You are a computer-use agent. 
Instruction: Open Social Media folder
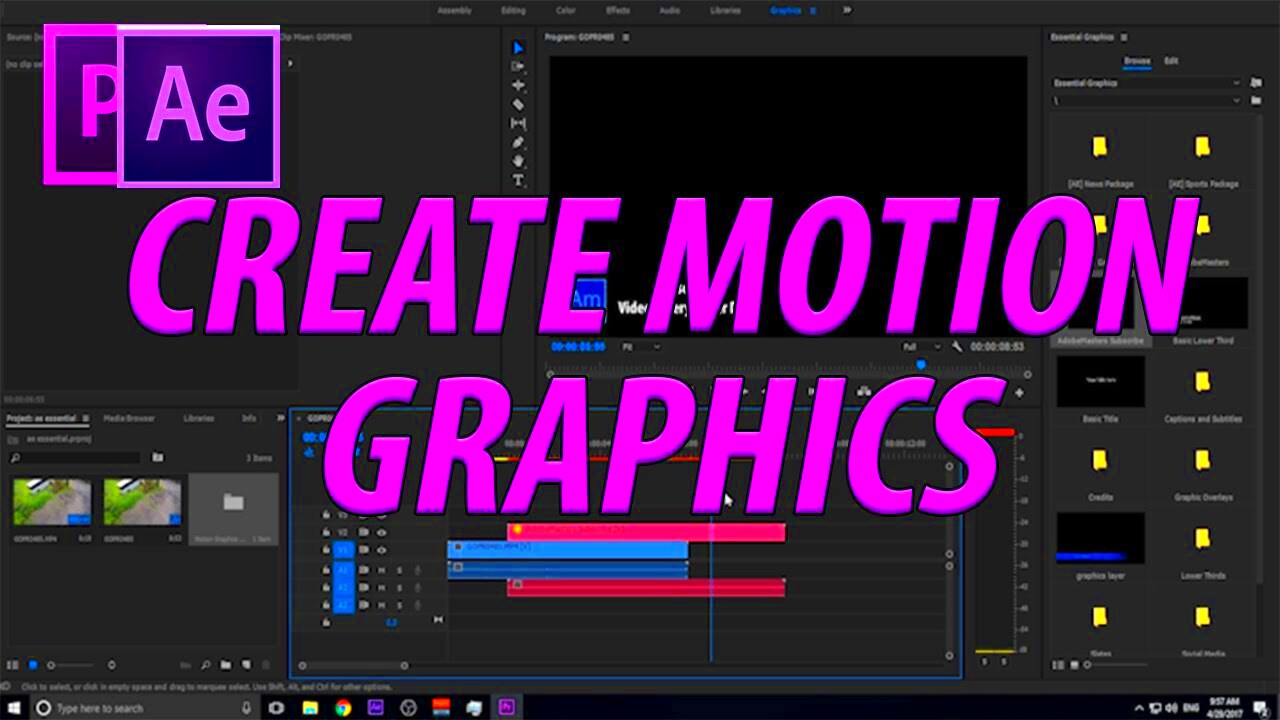(x=1203, y=617)
